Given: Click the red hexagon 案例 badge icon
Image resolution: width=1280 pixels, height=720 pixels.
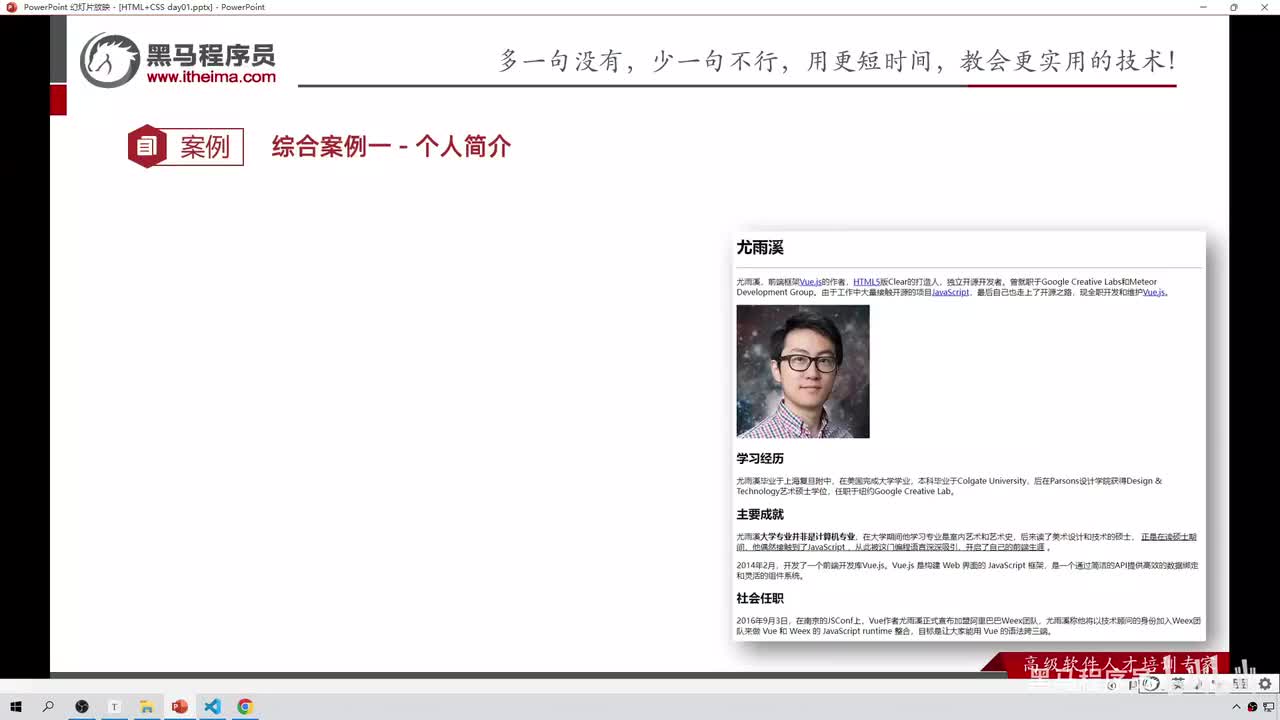Looking at the screenshot, I should [x=147, y=146].
